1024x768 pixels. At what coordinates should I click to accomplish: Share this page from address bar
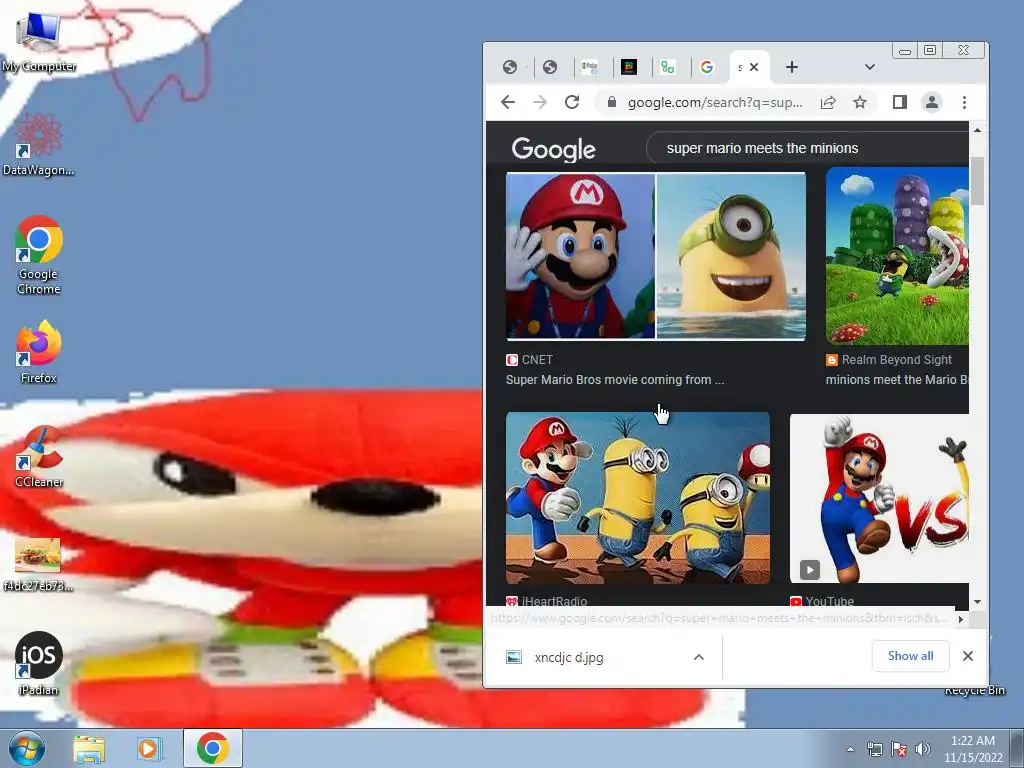click(828, 102)
